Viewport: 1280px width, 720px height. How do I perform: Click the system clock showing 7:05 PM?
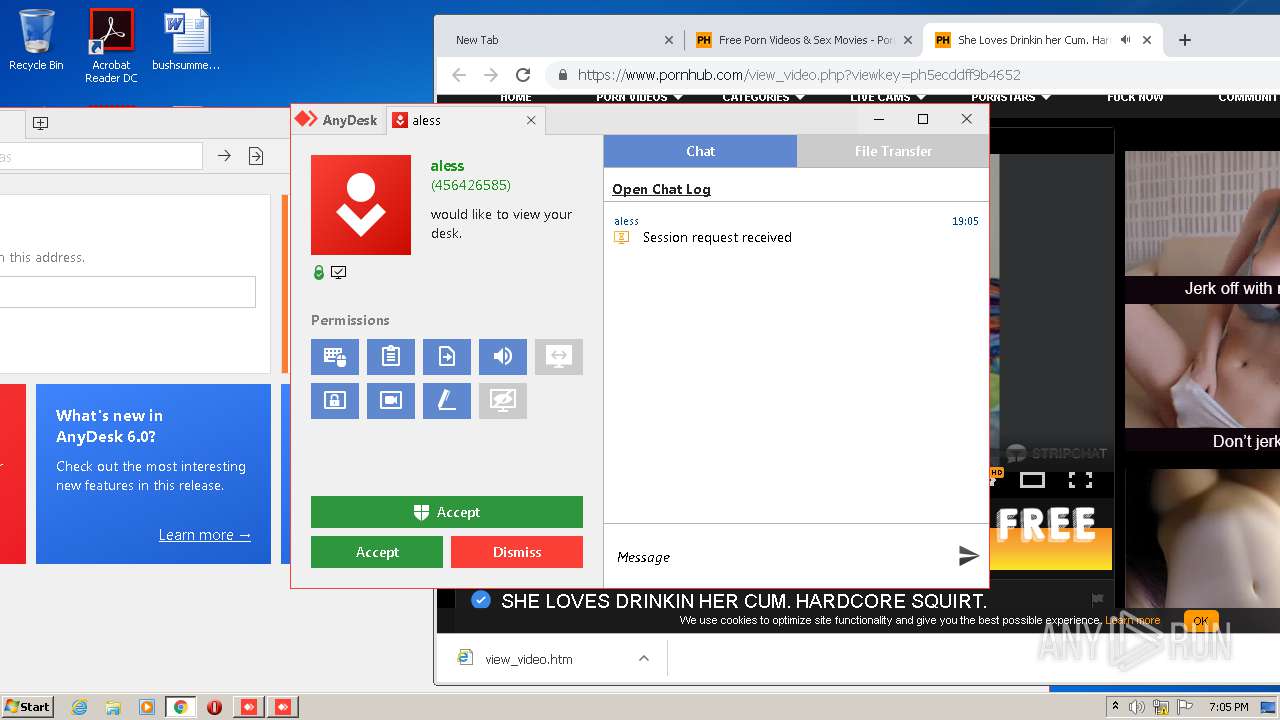1228,707
